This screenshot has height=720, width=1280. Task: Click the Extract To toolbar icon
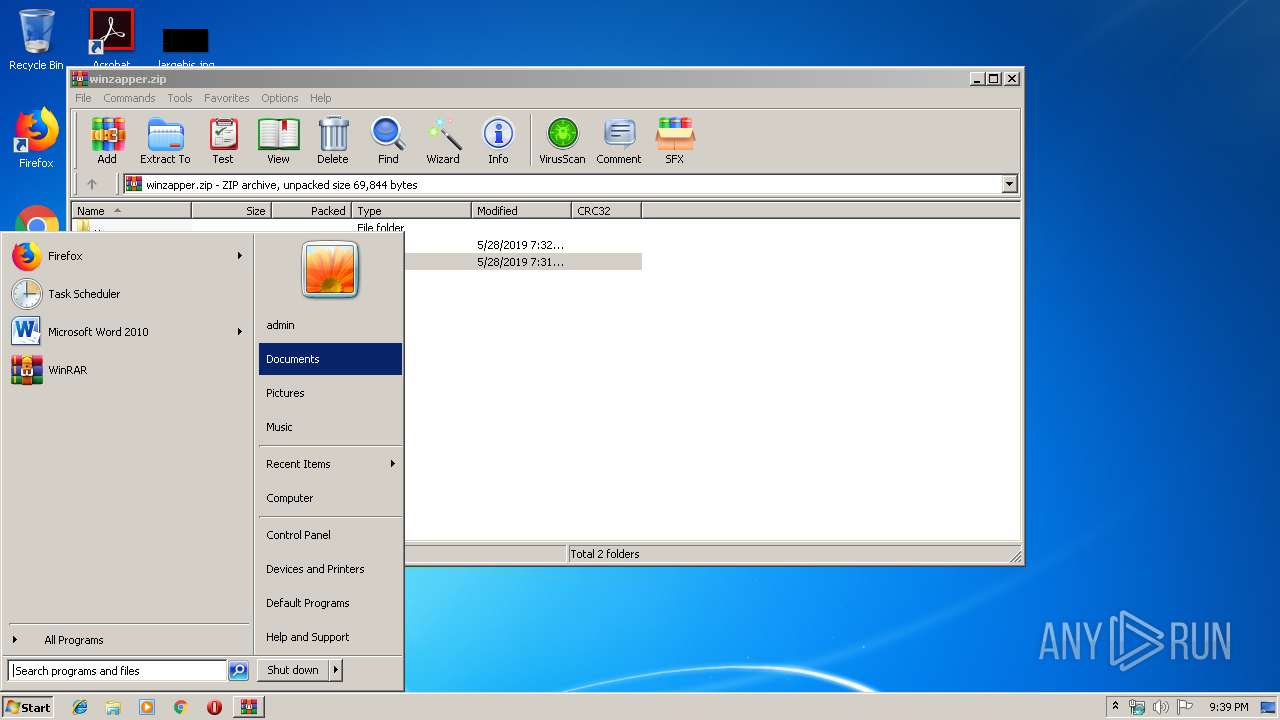click(165, 140)
